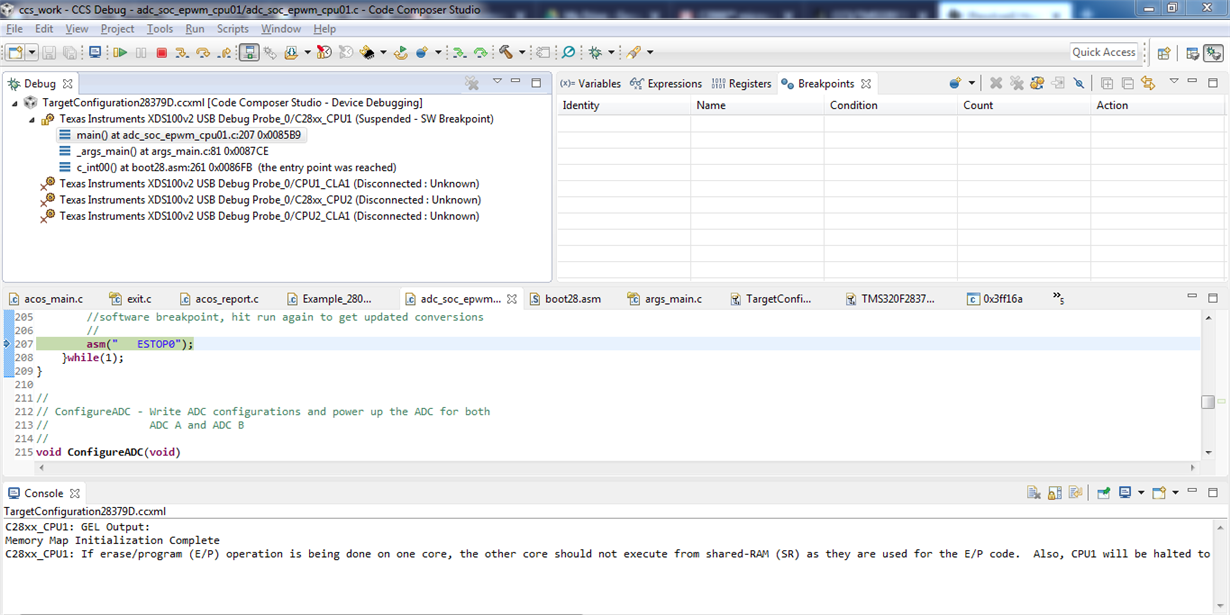
Task: Remove all breakpoints in Breakpoints view
Action: coord(1016,83)
